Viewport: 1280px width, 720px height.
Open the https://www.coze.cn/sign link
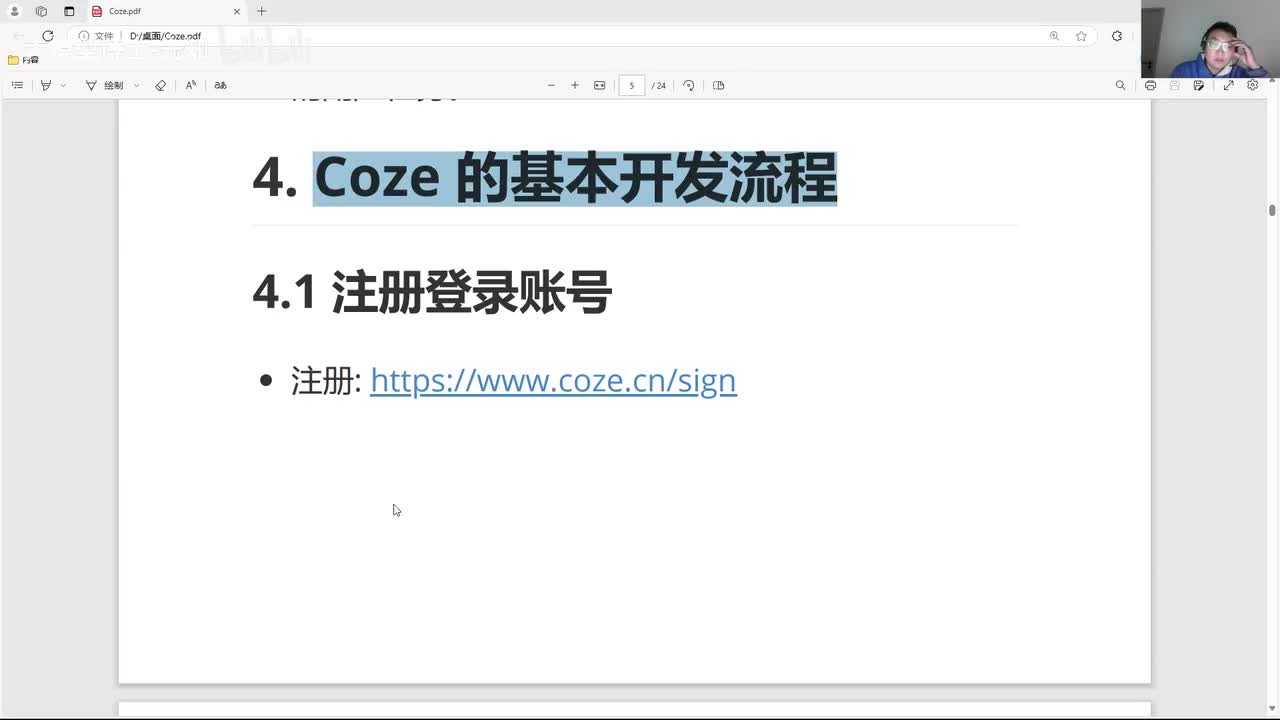click(x=553, y=380)
